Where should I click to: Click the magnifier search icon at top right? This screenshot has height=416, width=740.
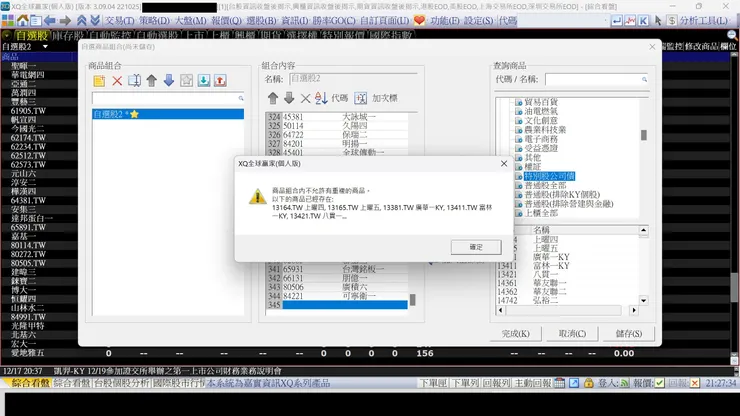732,35
